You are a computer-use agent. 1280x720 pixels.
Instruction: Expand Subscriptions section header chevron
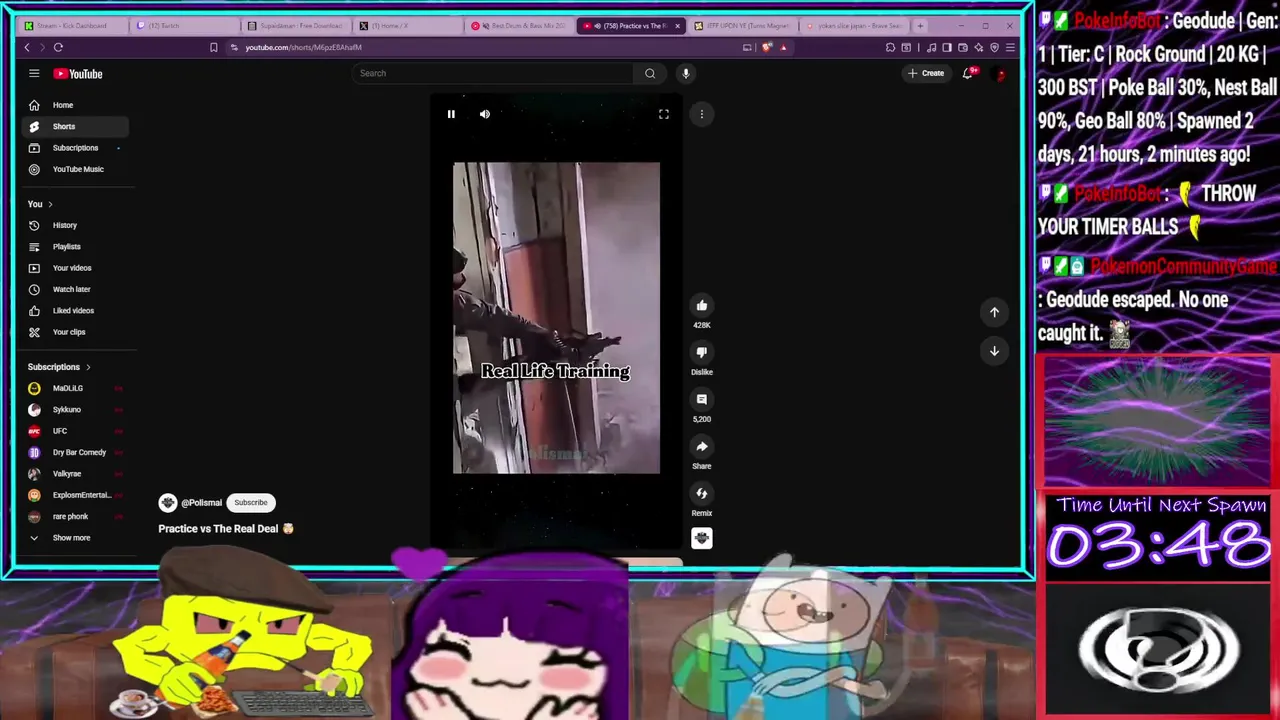coord(88,367)
